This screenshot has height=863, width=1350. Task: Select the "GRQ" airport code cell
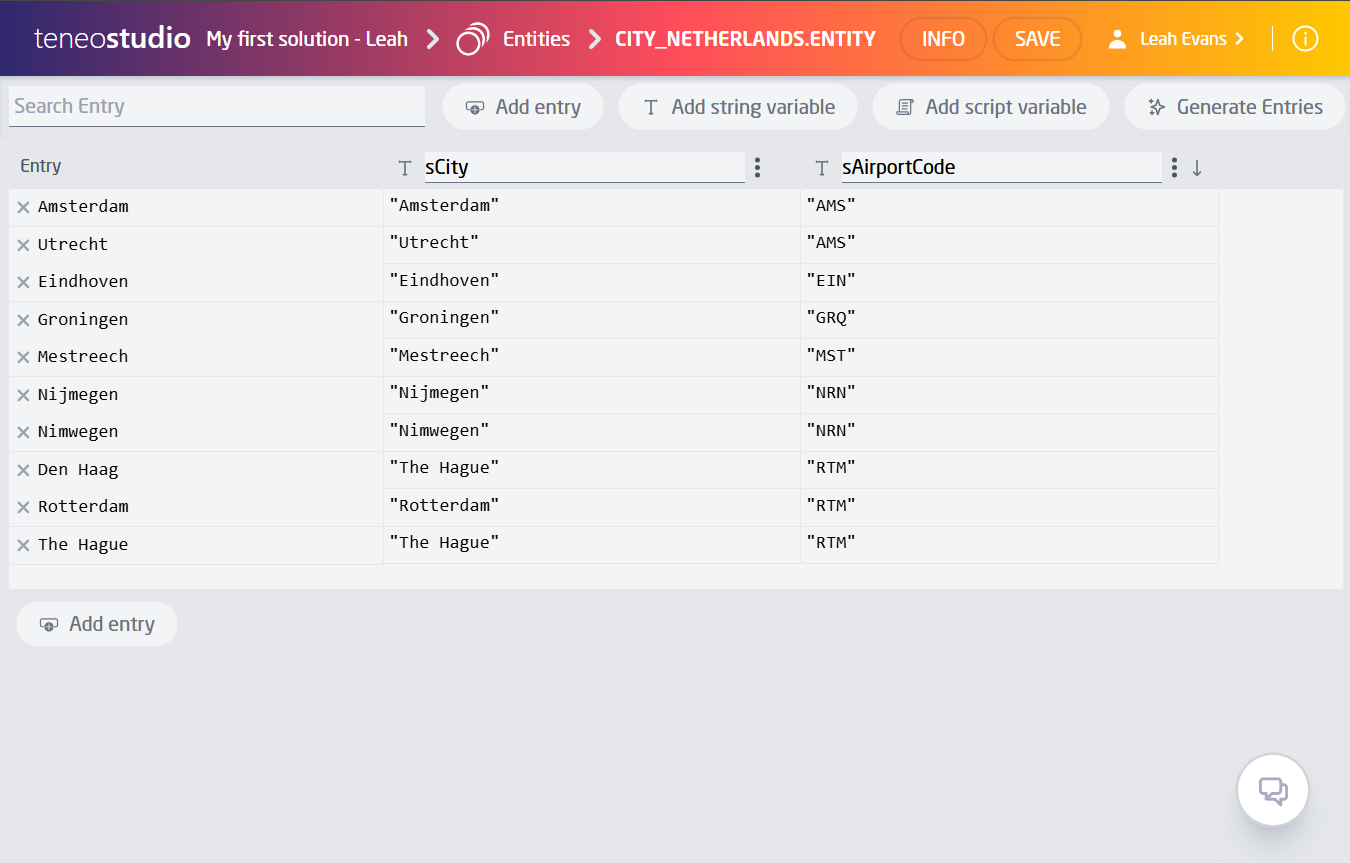click(1009, 319)
